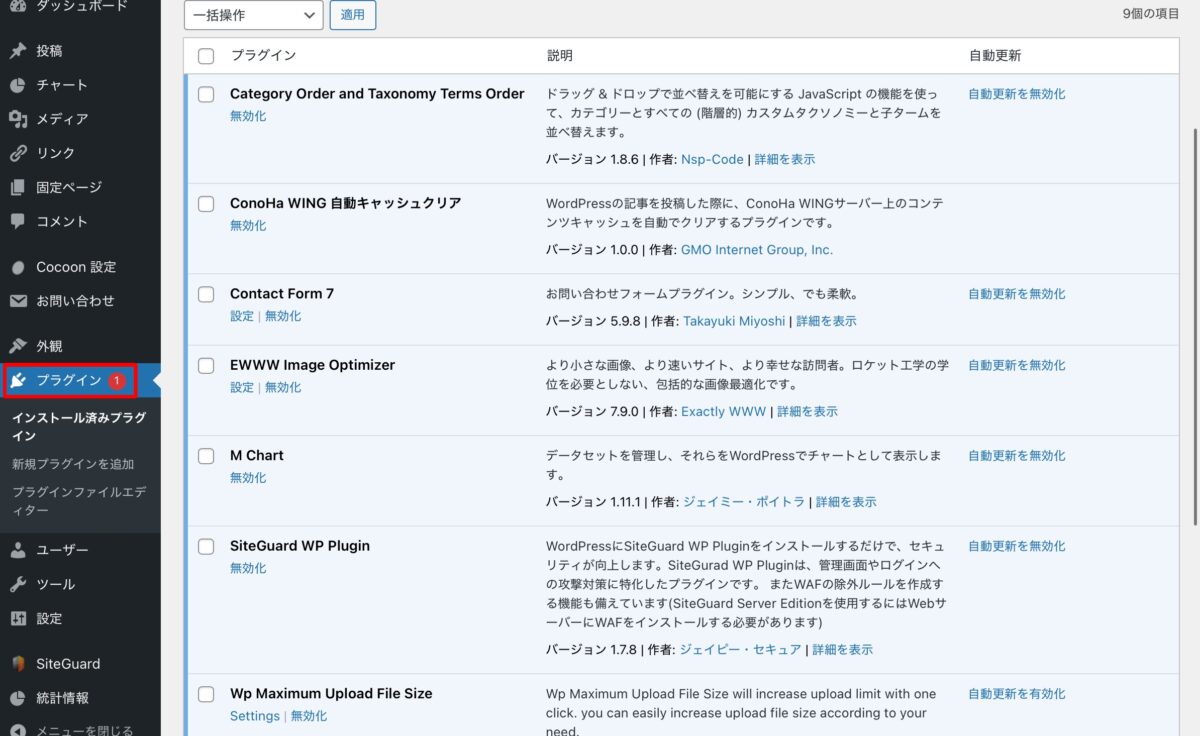Open the 一括操作 bulk actions dropdown

[x=254, y=15]
